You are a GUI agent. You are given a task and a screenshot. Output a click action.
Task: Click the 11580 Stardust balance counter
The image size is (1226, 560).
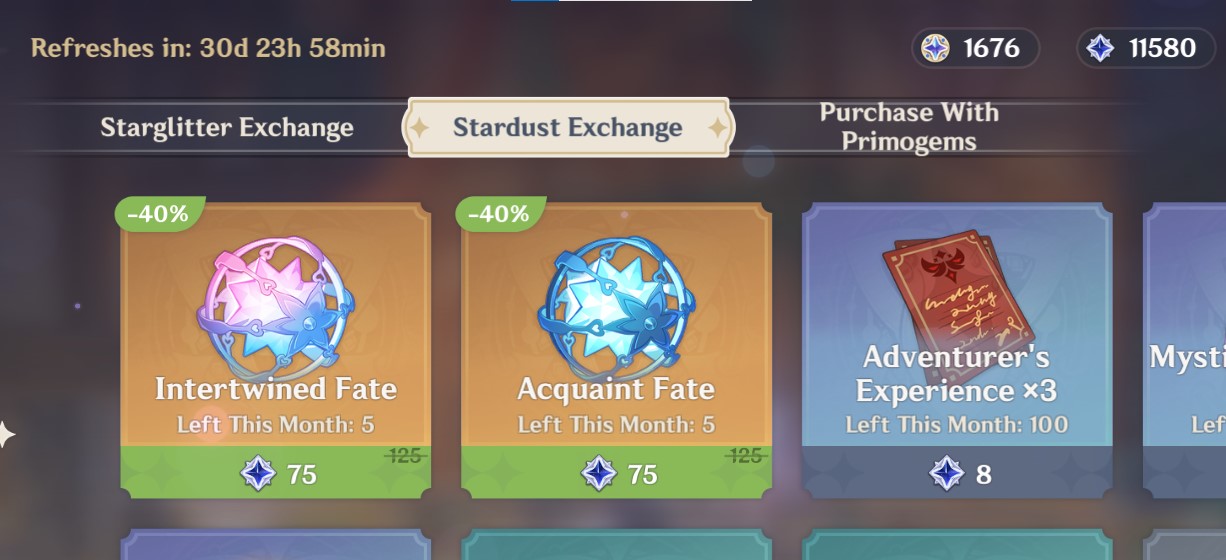(1146, 48)
